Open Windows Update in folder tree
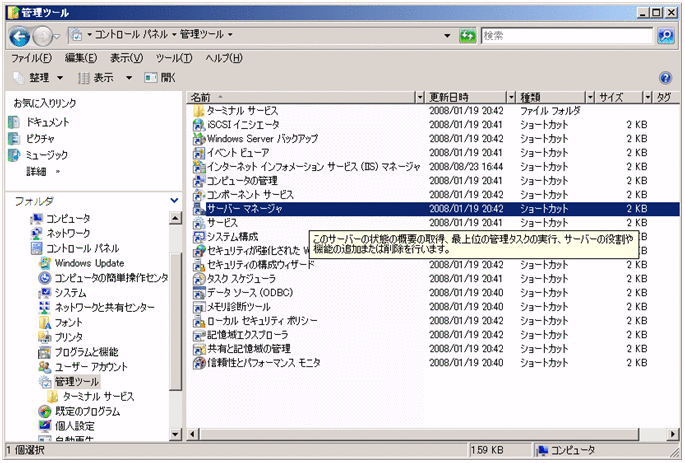This screenshot has height=463, width=685. [87, 263]
